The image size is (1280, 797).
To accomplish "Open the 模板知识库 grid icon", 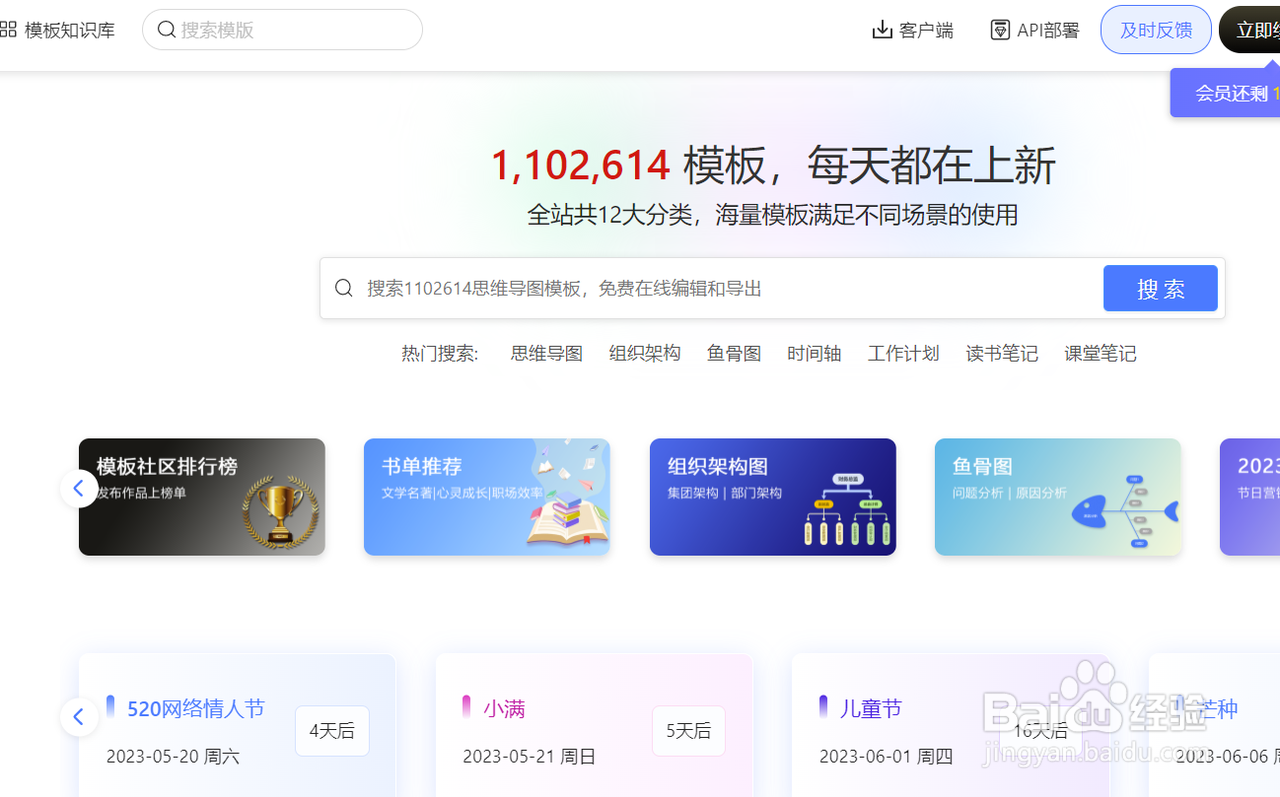I will 8,30.
